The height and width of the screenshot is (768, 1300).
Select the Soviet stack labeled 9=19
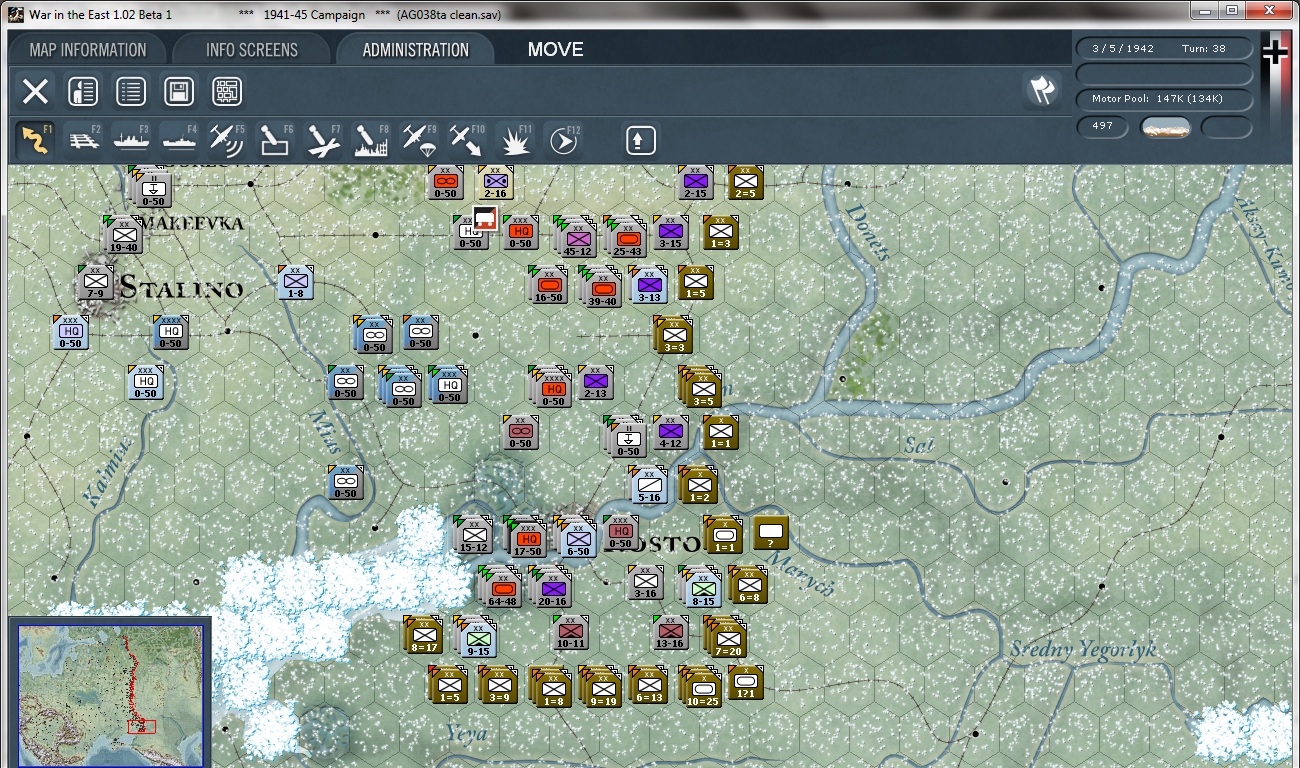coord(601,687)
